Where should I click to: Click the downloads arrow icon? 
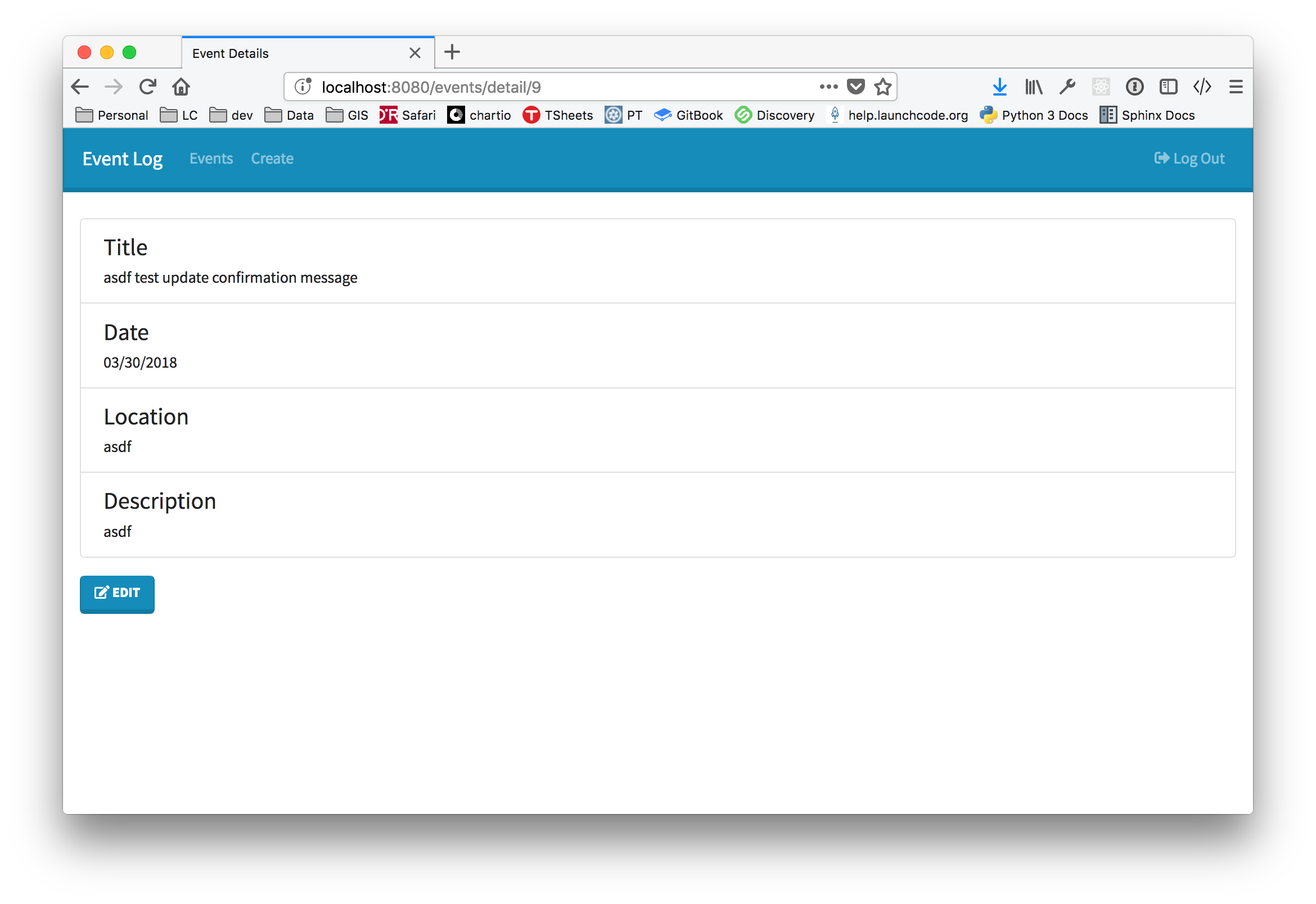[x=999, y=87]
